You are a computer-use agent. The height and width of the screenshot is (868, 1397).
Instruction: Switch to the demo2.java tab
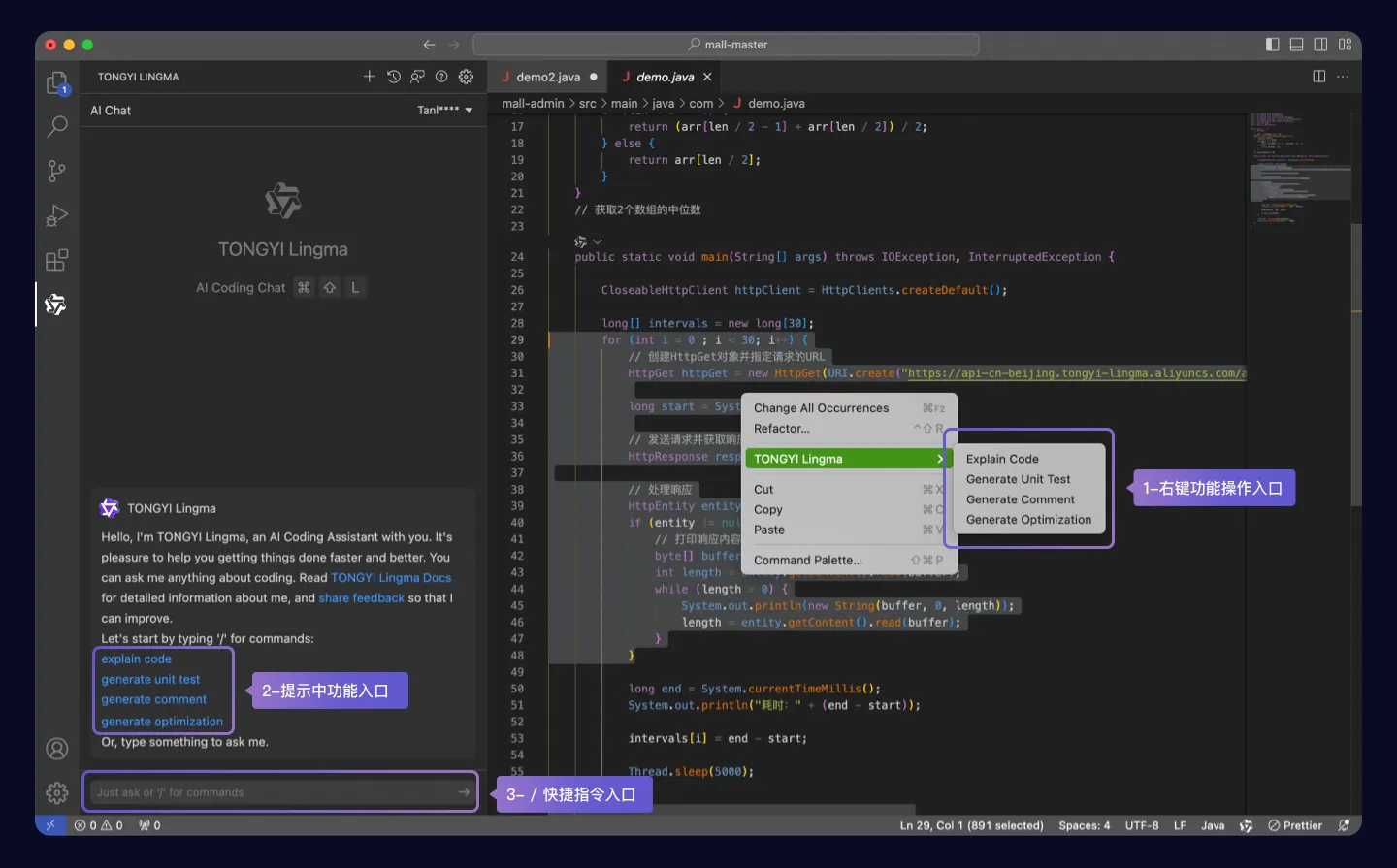click(548, 77)
